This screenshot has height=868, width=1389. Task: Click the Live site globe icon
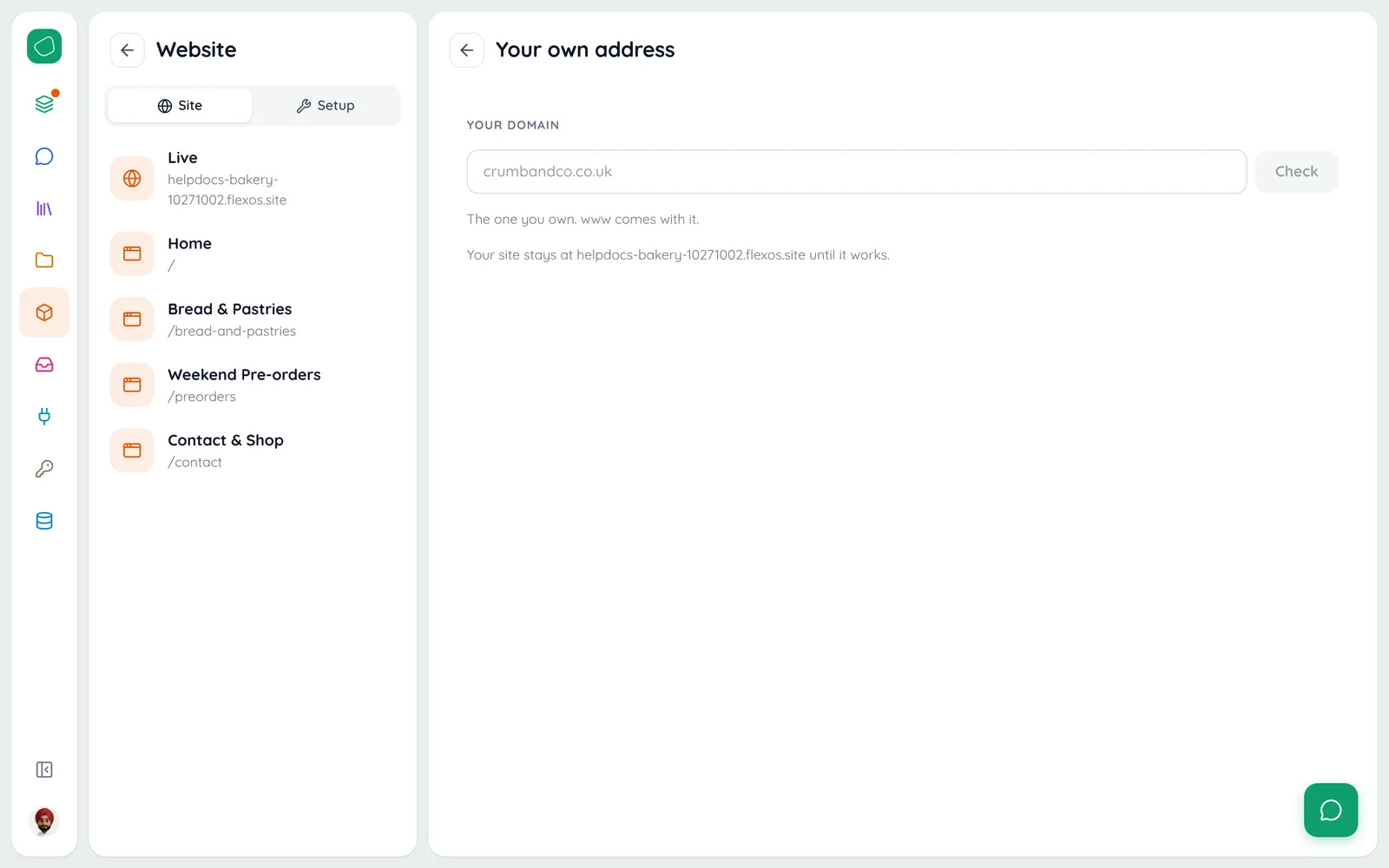tap(132, 179)
